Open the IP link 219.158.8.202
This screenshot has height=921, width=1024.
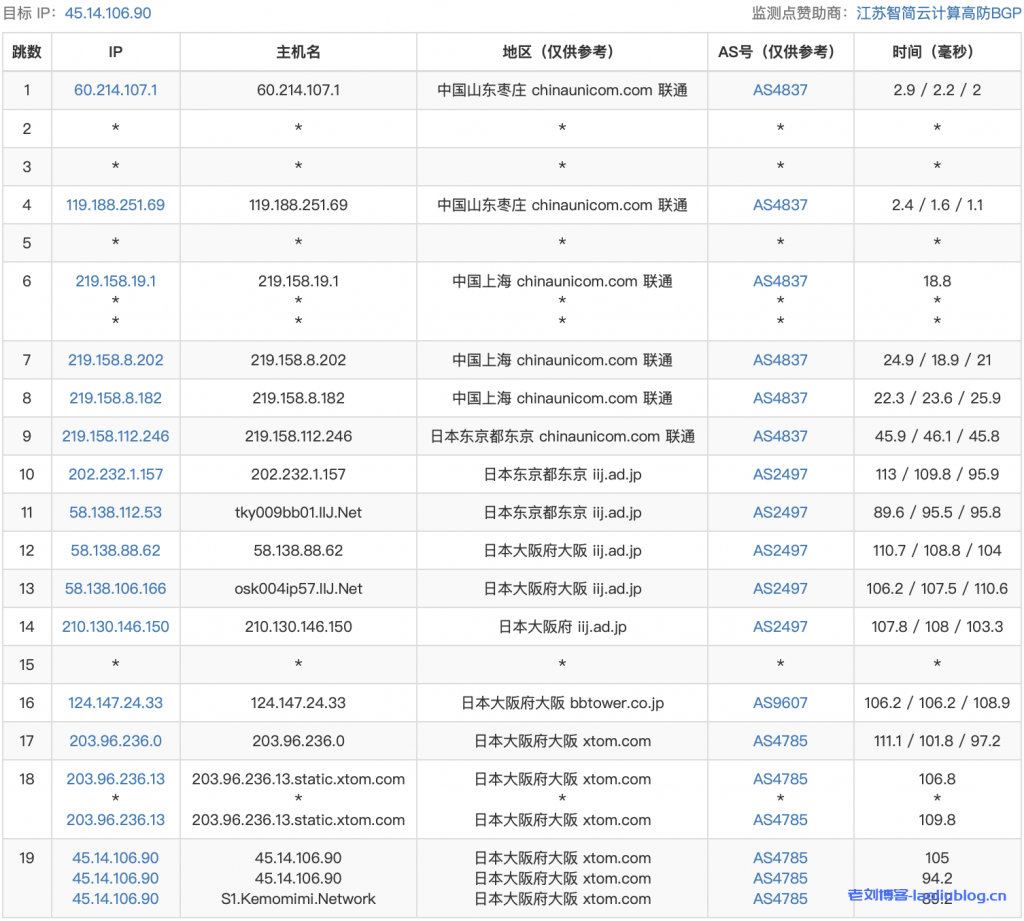pyautogui.click(x=115, y=360)
